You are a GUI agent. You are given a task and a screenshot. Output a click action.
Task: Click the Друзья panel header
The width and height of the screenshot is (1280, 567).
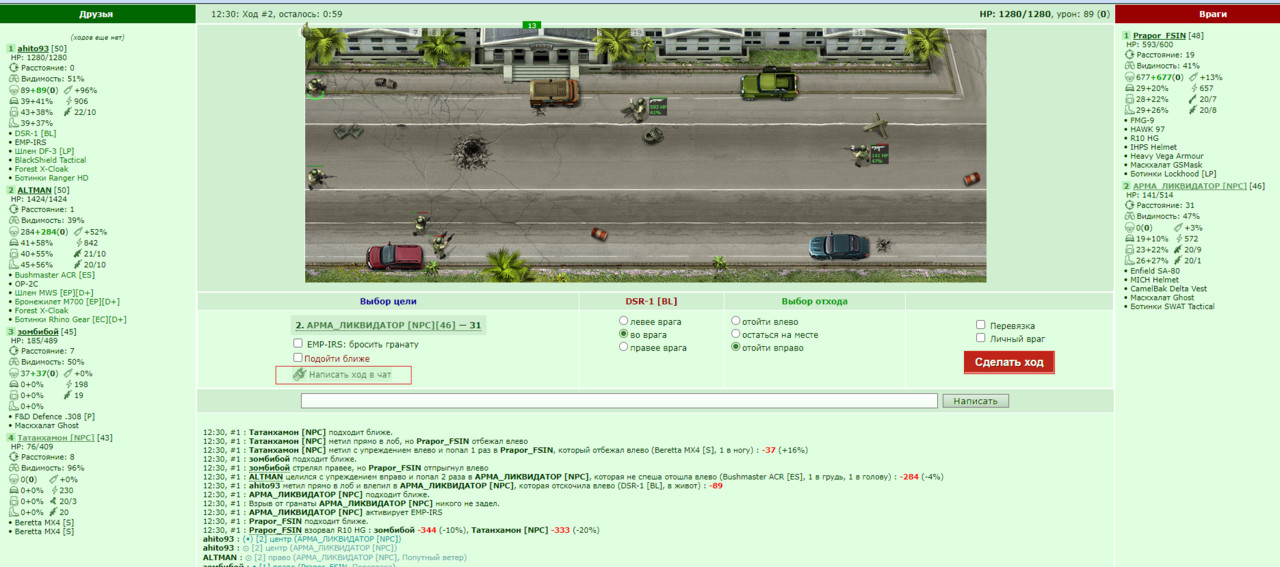[96, 14]
